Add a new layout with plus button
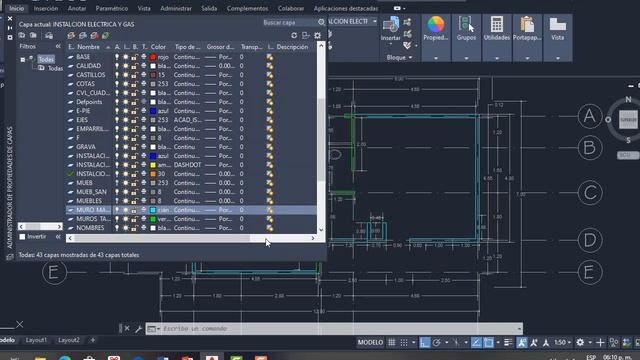Image resolution: width=640 pixels, height=360 pixels. click(x=93, y=340)
